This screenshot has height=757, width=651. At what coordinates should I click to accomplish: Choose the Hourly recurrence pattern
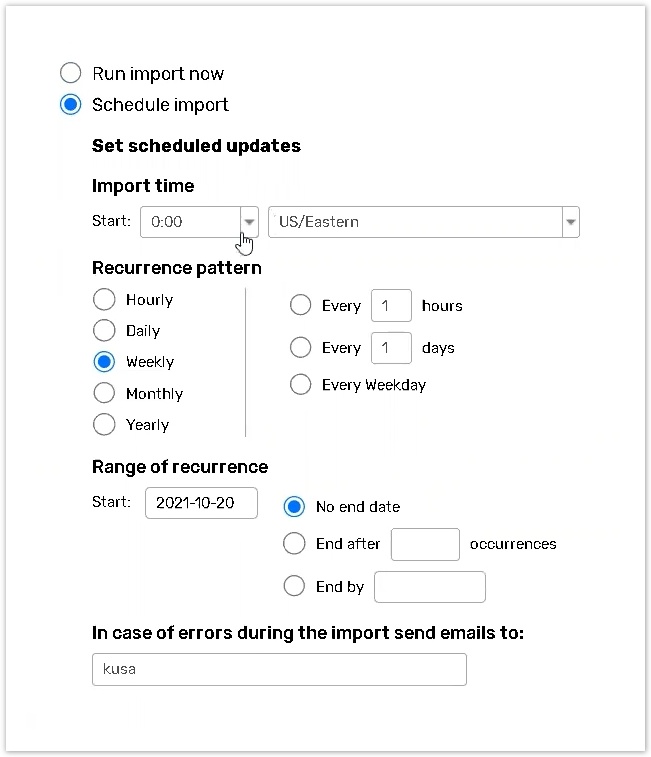tap(104, 300)
